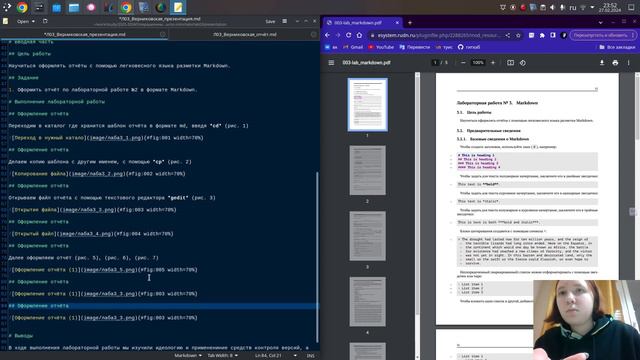Switch to the gedit taskbar icon

click(x=178, y=7)
